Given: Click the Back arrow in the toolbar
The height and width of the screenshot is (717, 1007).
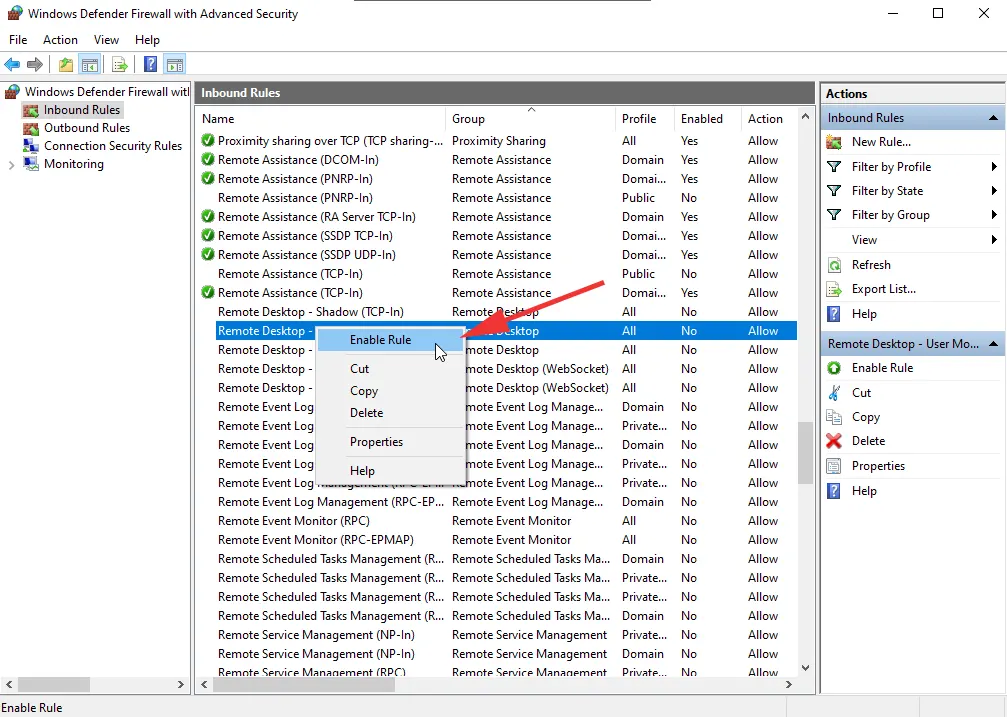Looking at the screenshot, I should pyautogui.click(x=13, y=65).
